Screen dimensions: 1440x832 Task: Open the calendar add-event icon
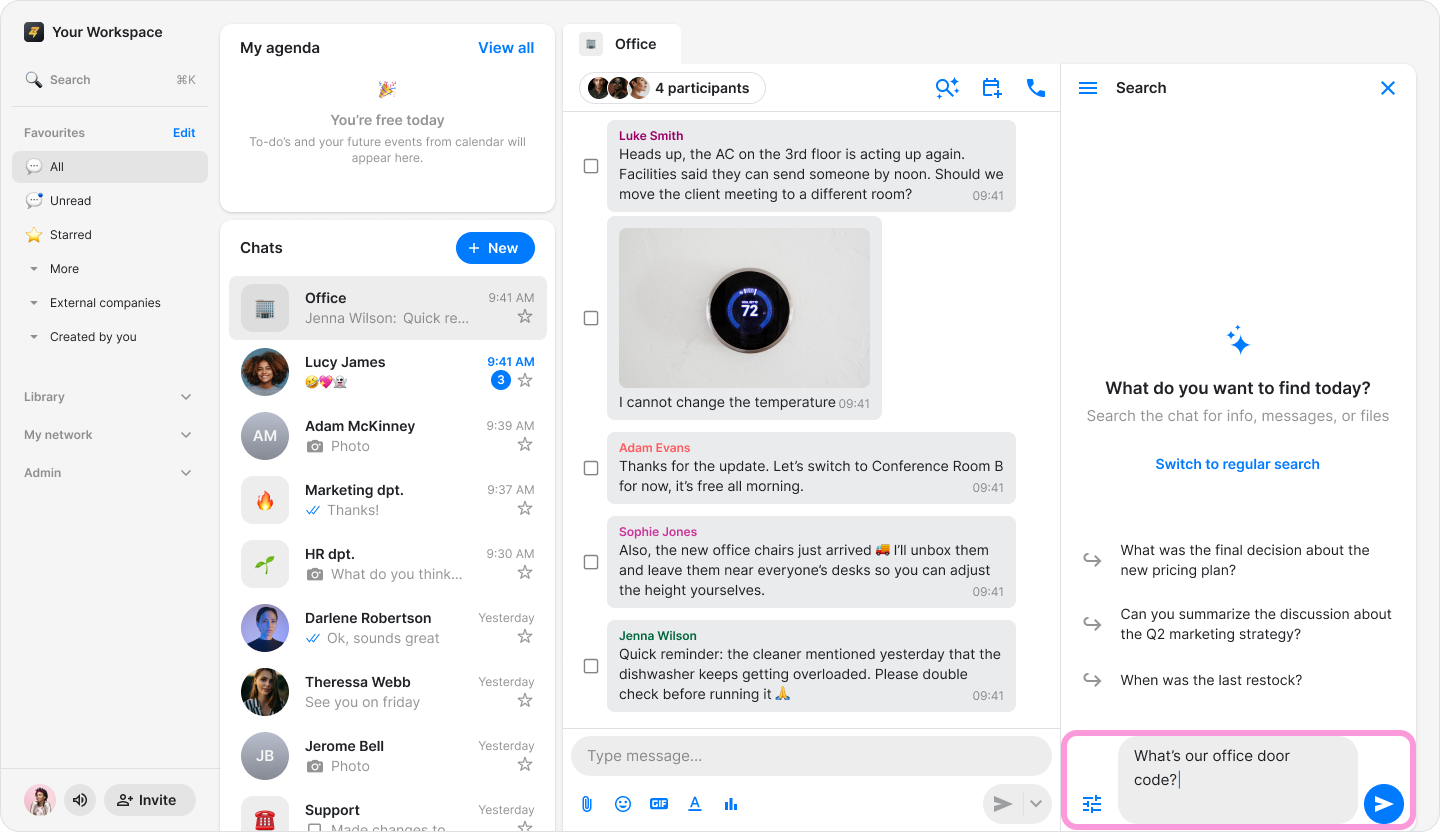991,88
